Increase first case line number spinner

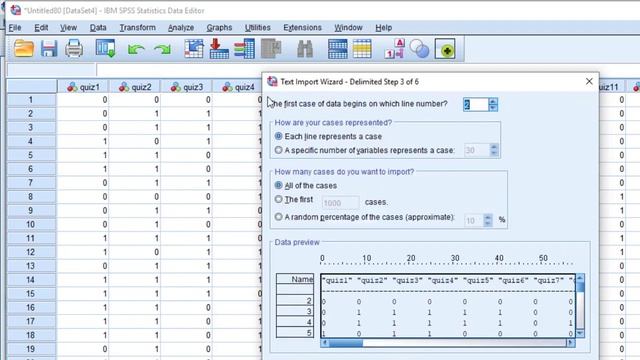(493, 101)
